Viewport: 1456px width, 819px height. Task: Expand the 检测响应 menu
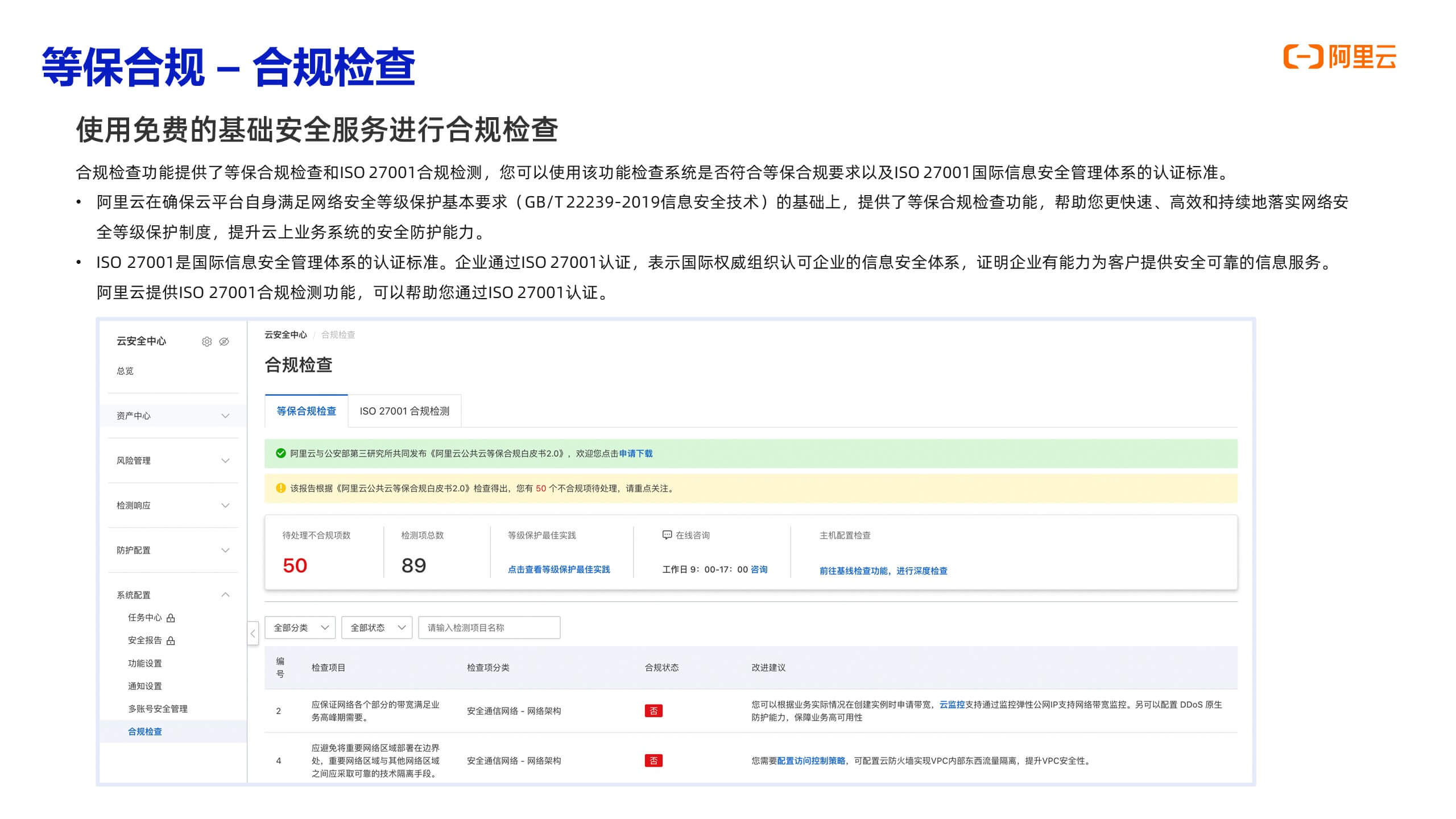pos(173,506)
